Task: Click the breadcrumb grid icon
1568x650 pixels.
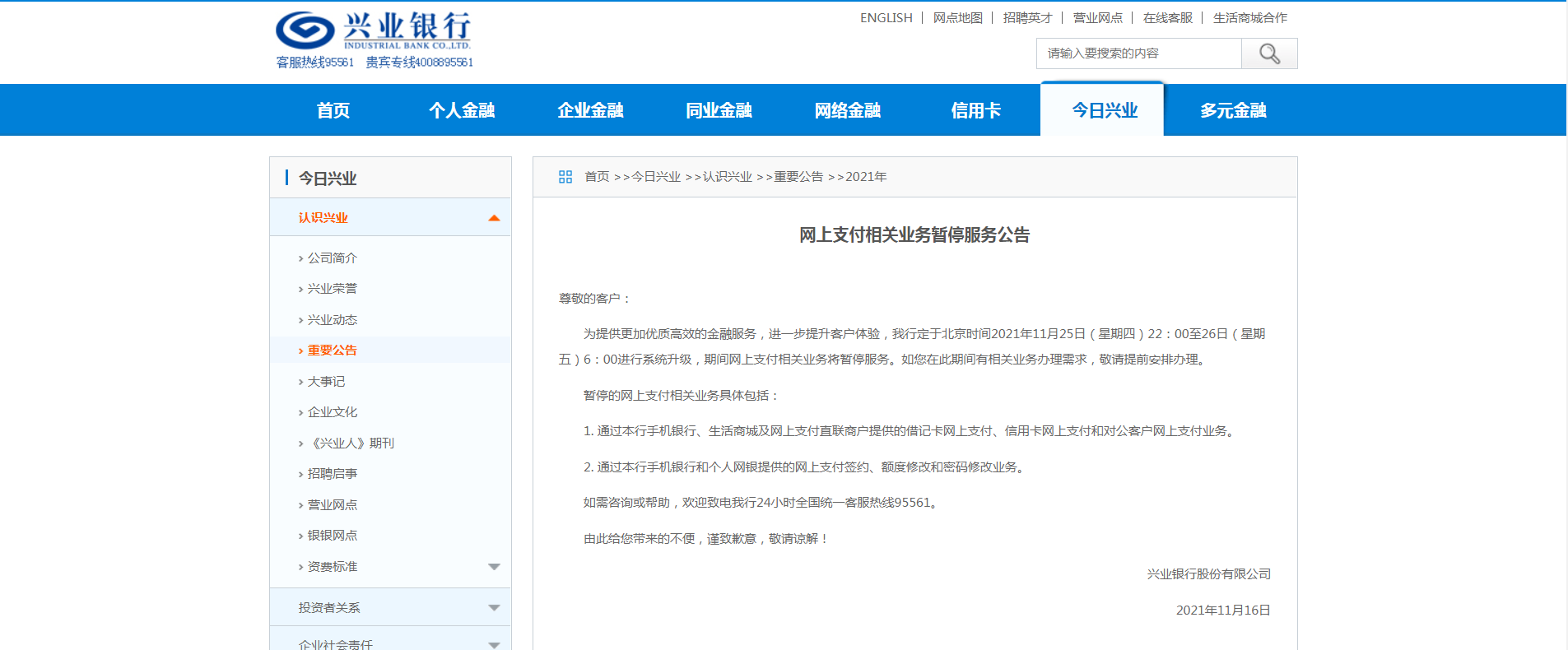Action: [565, 177]
